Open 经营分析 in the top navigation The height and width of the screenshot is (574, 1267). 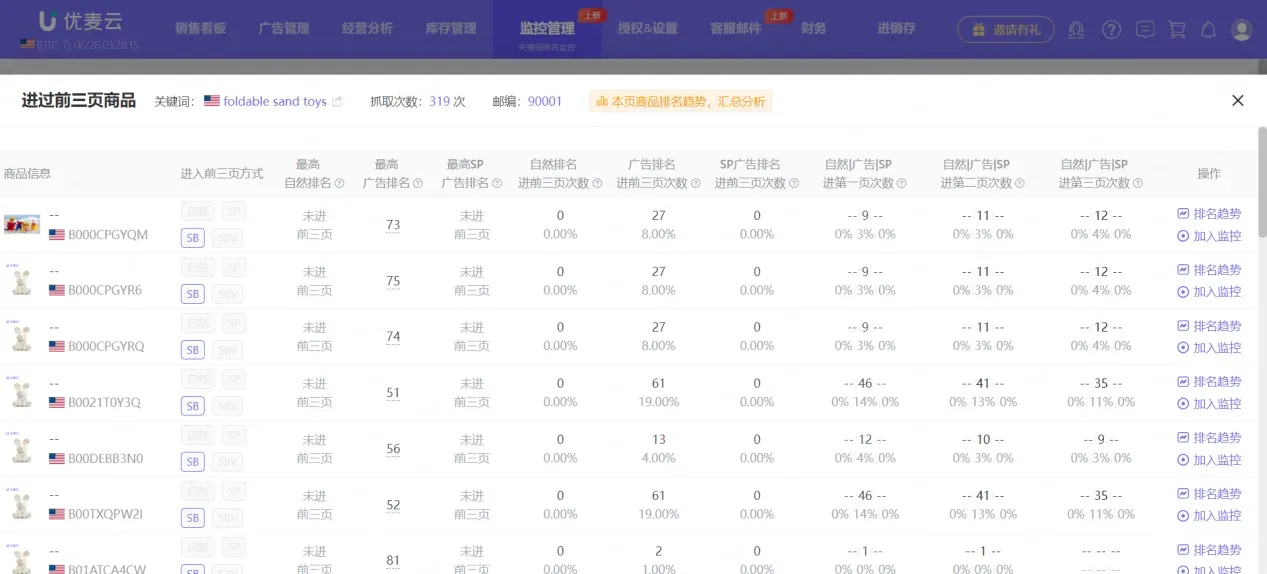pyautogui.click(x=367, y=29)
